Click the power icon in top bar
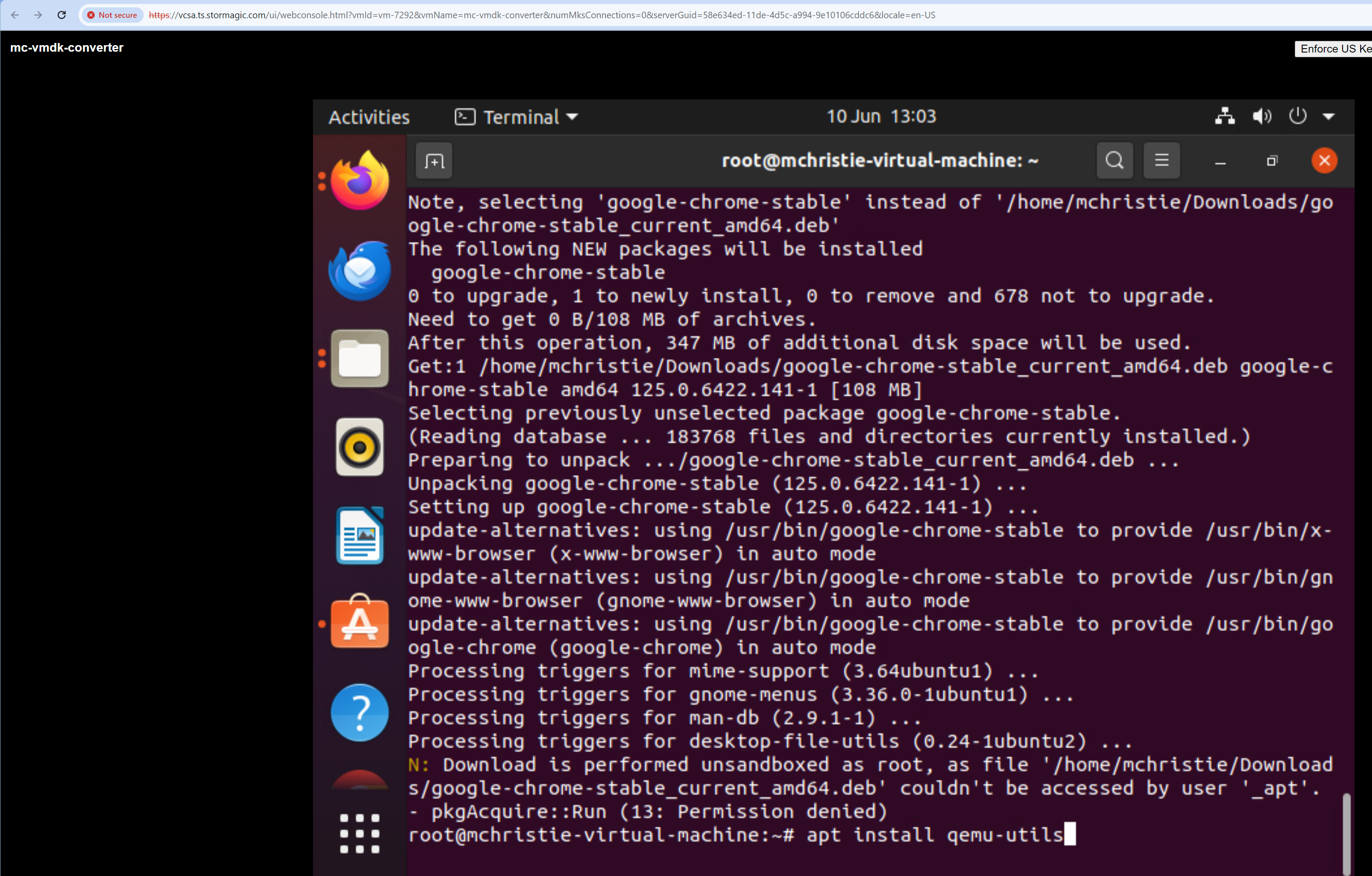Viewport: 1372px width, 876px height. pyautogui.click(x=1297, y=116)
